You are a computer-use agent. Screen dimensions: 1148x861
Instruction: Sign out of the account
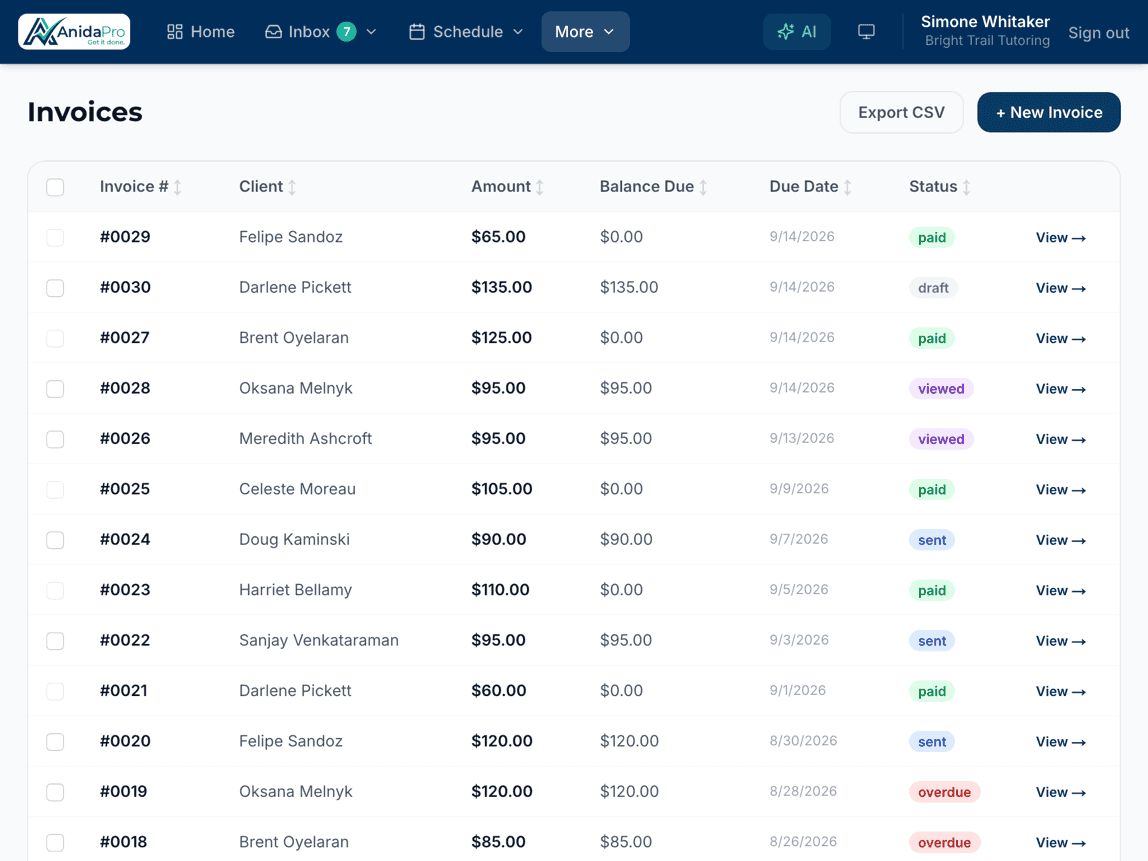(1098, 32)
